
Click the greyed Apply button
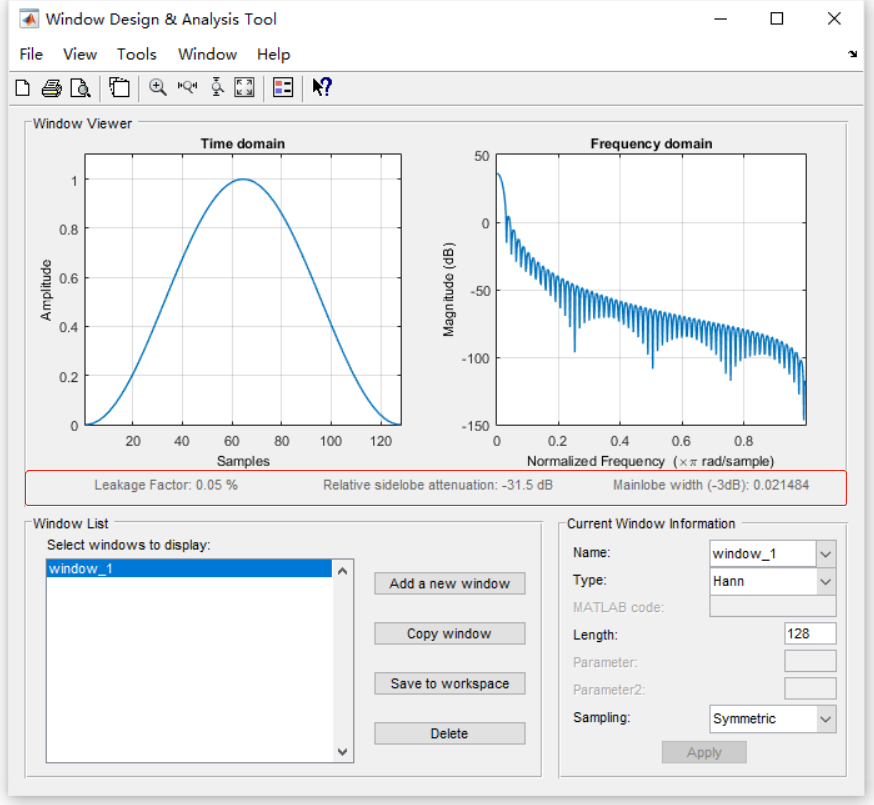[x=704, y=753]
